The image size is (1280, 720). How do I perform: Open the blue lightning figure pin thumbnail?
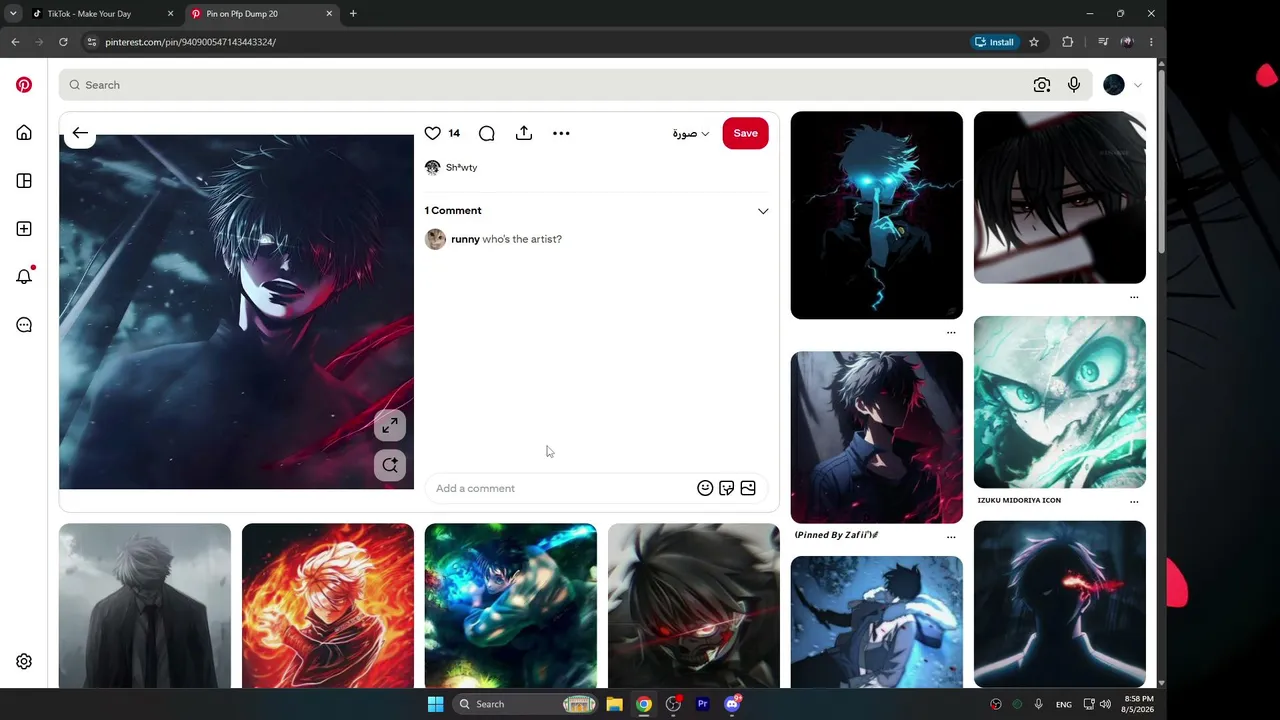[x=877, y=215]
